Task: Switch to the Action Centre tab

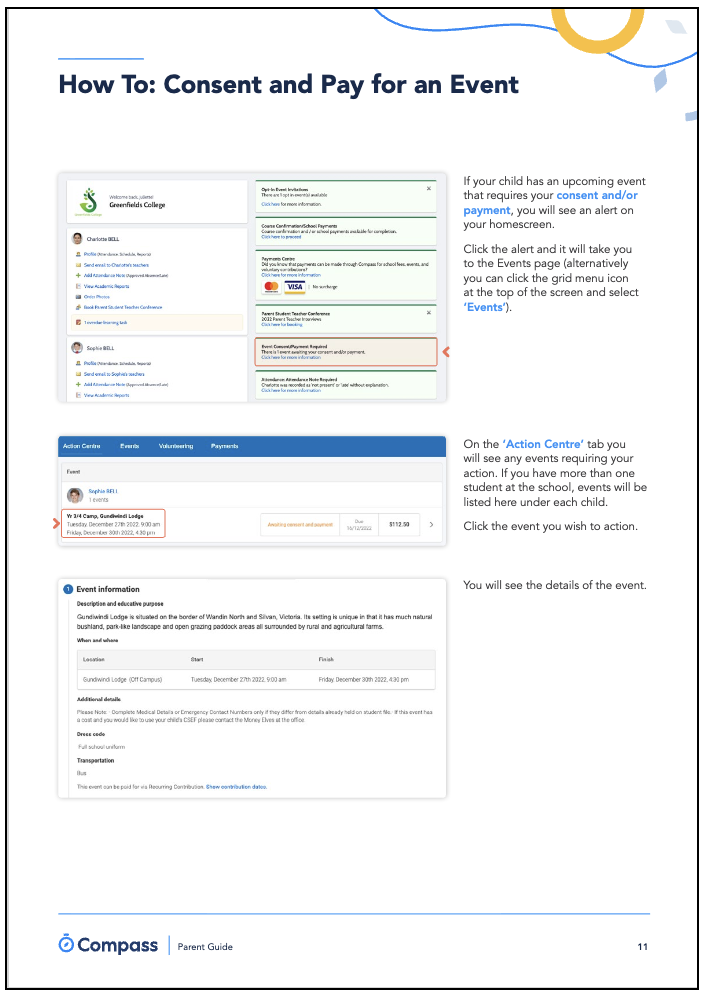Action: [82, 446]
